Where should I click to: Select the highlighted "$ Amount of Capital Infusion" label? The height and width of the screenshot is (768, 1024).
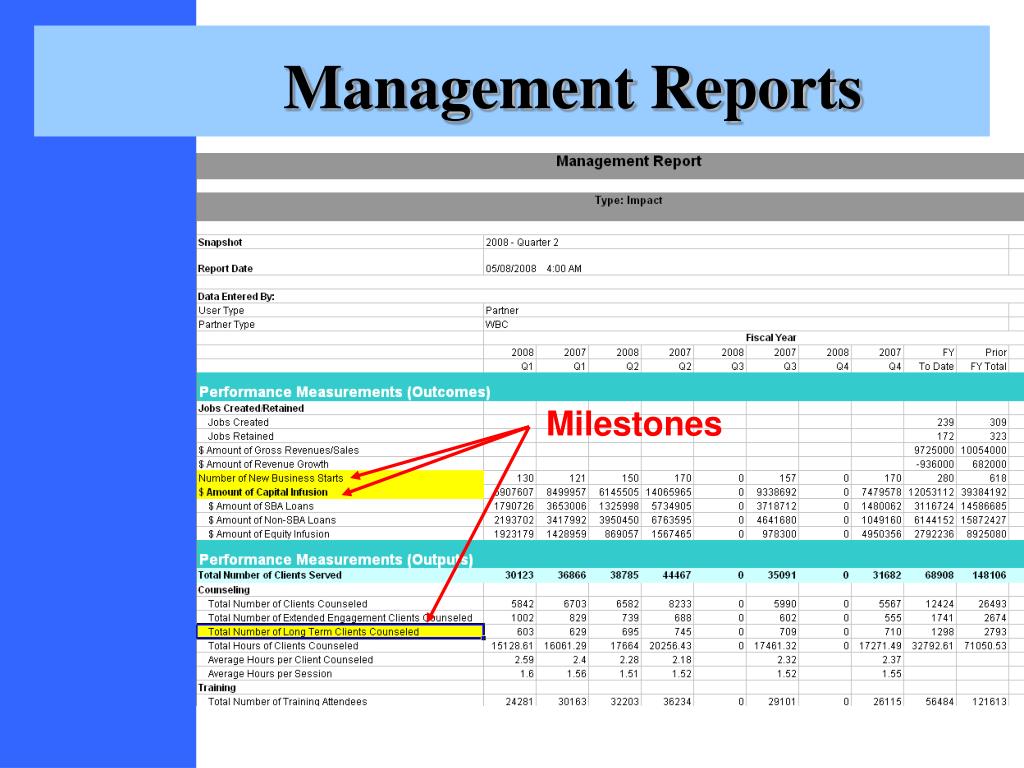tap(263, 492)
